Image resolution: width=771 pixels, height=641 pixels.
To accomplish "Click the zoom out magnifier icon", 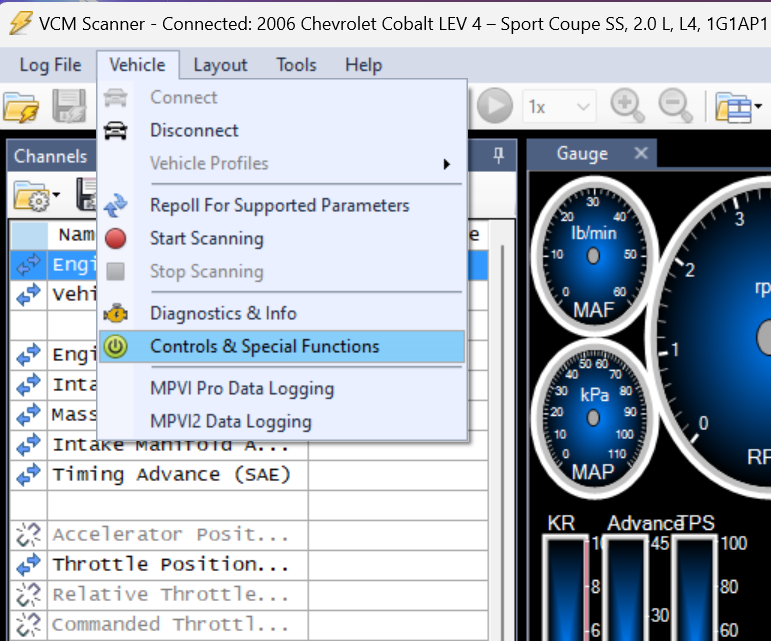I will coord(675,105).
